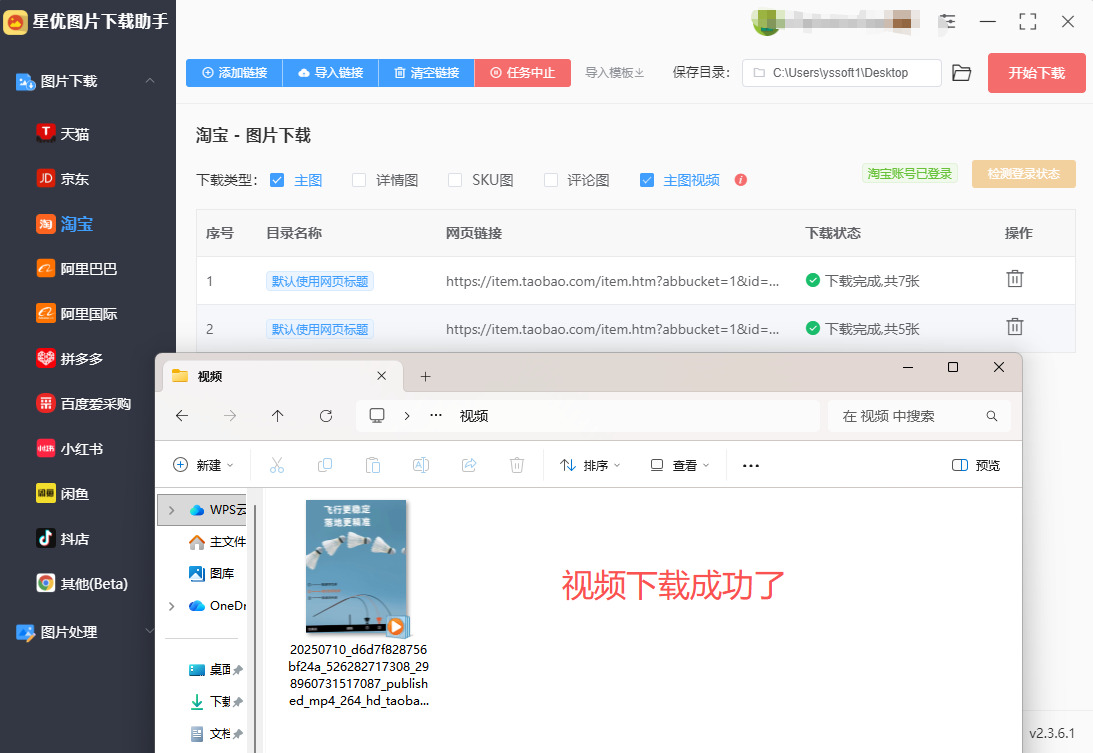Open the 其他(Beta) sidebar entry

(82, 584)
